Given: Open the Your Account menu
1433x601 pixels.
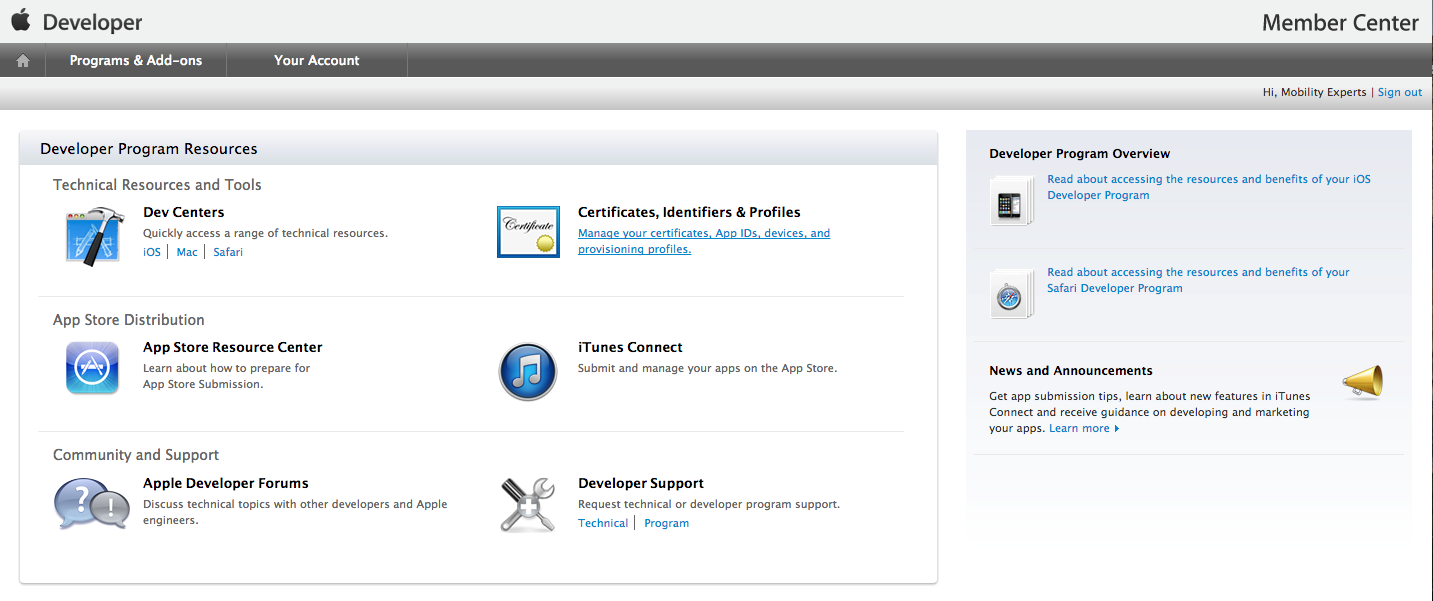Looking at the screenshot, I should (317, 61).
